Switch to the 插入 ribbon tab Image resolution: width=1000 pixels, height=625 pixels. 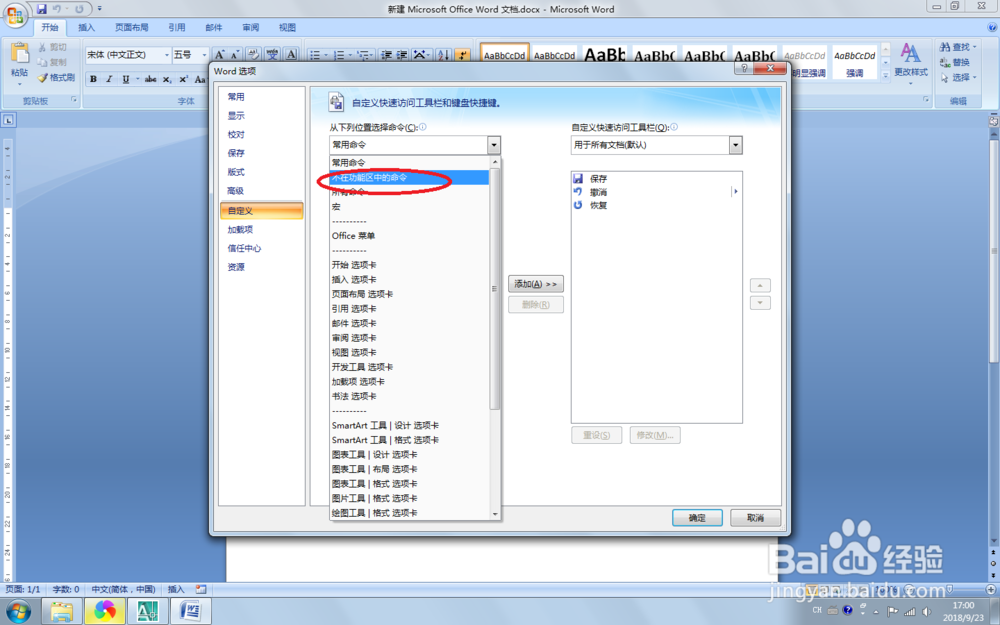coord(86,27)
